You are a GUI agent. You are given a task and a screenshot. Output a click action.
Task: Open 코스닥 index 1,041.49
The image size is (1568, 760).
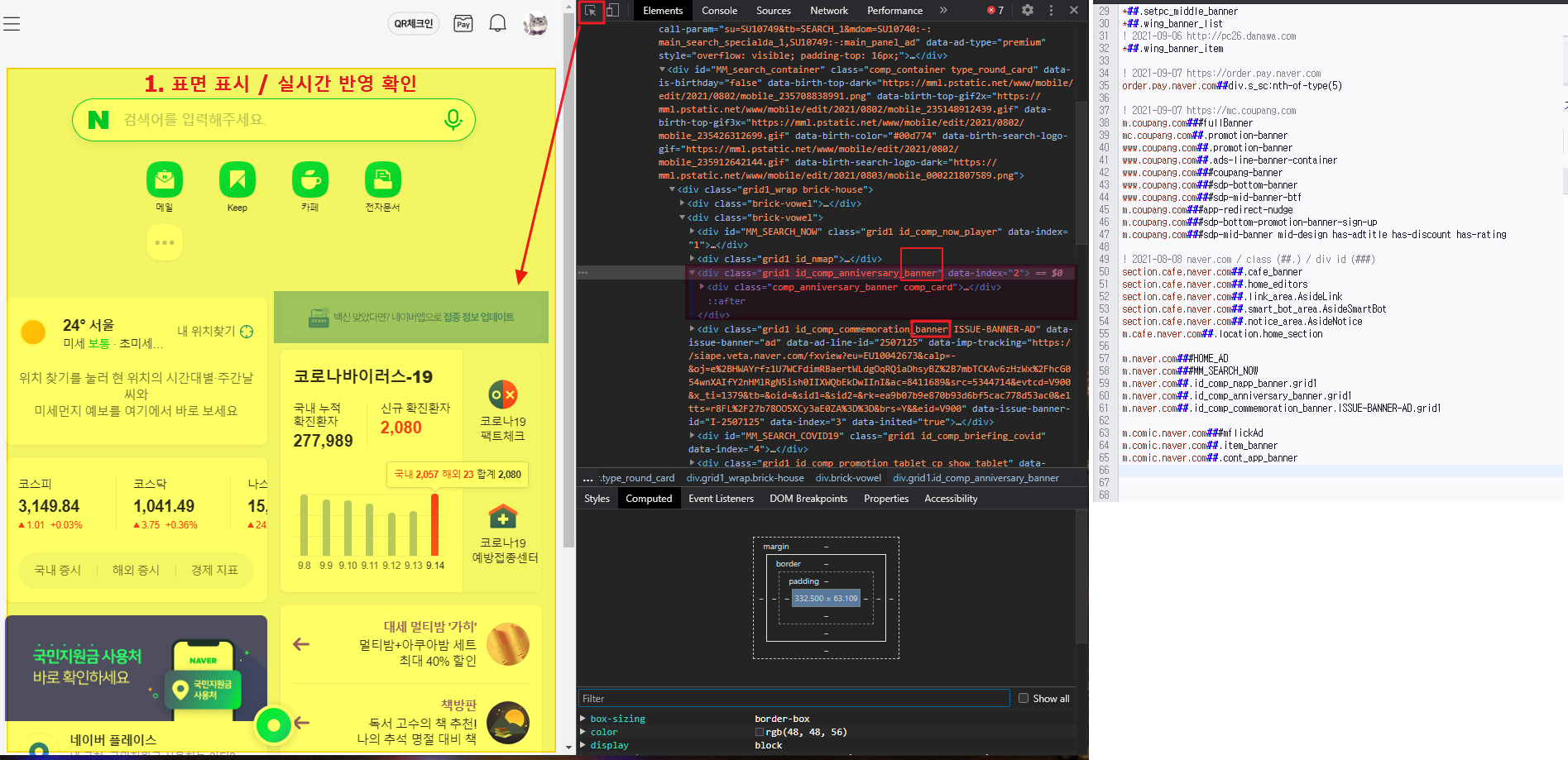165,504
